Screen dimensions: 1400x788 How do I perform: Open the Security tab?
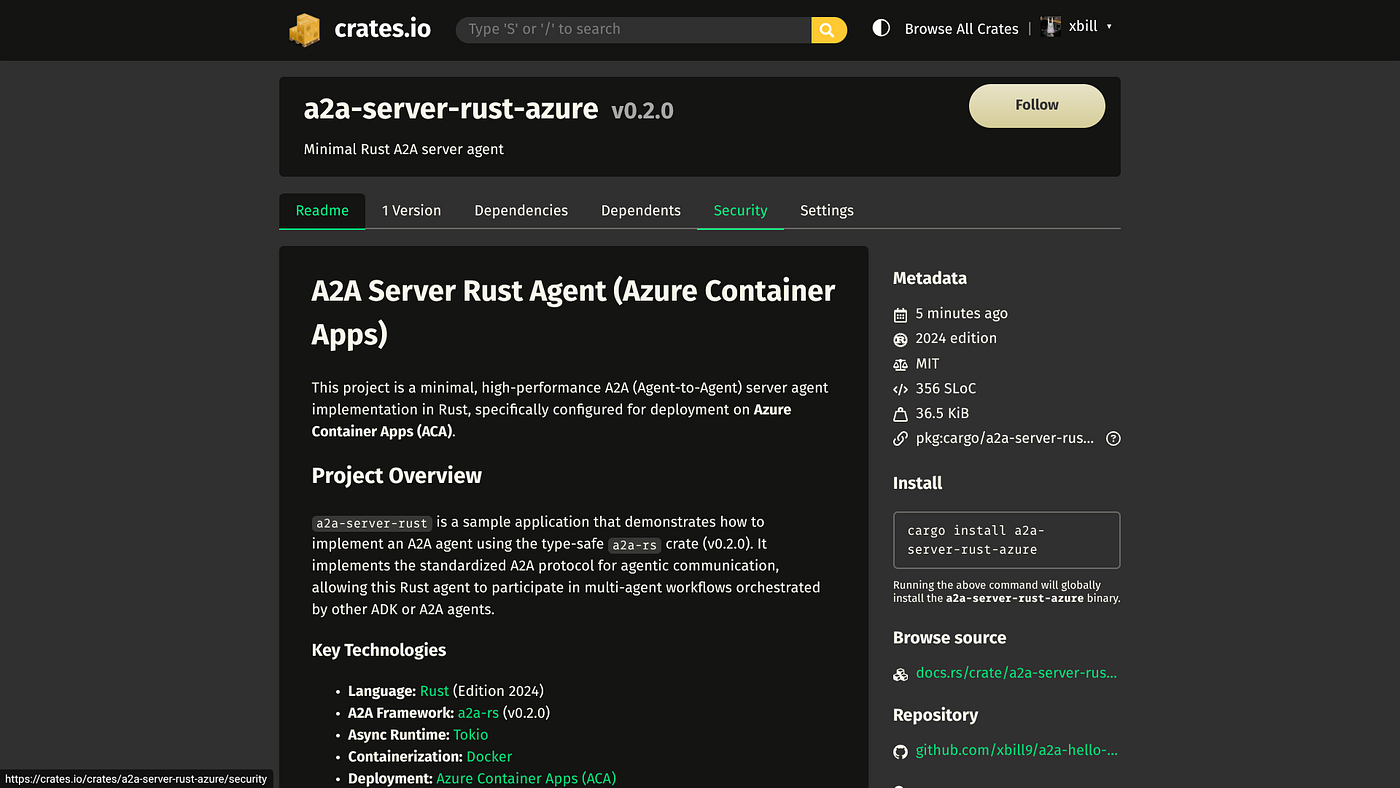coord(740,211)
